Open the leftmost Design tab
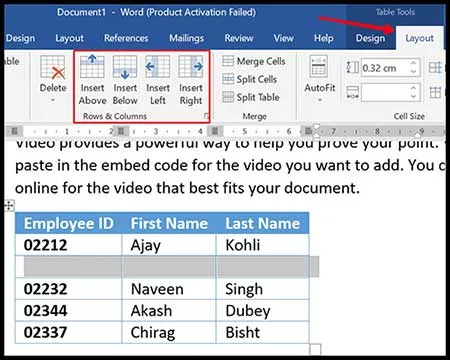This screenshot has width=450, height=360. tap(20, 38)
